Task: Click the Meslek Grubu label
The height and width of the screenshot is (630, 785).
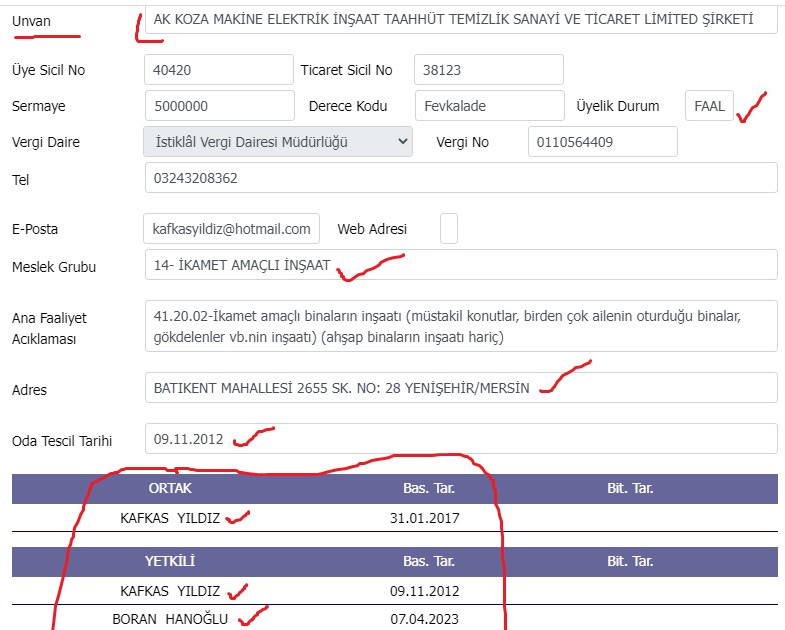Action: coord(54,267)
